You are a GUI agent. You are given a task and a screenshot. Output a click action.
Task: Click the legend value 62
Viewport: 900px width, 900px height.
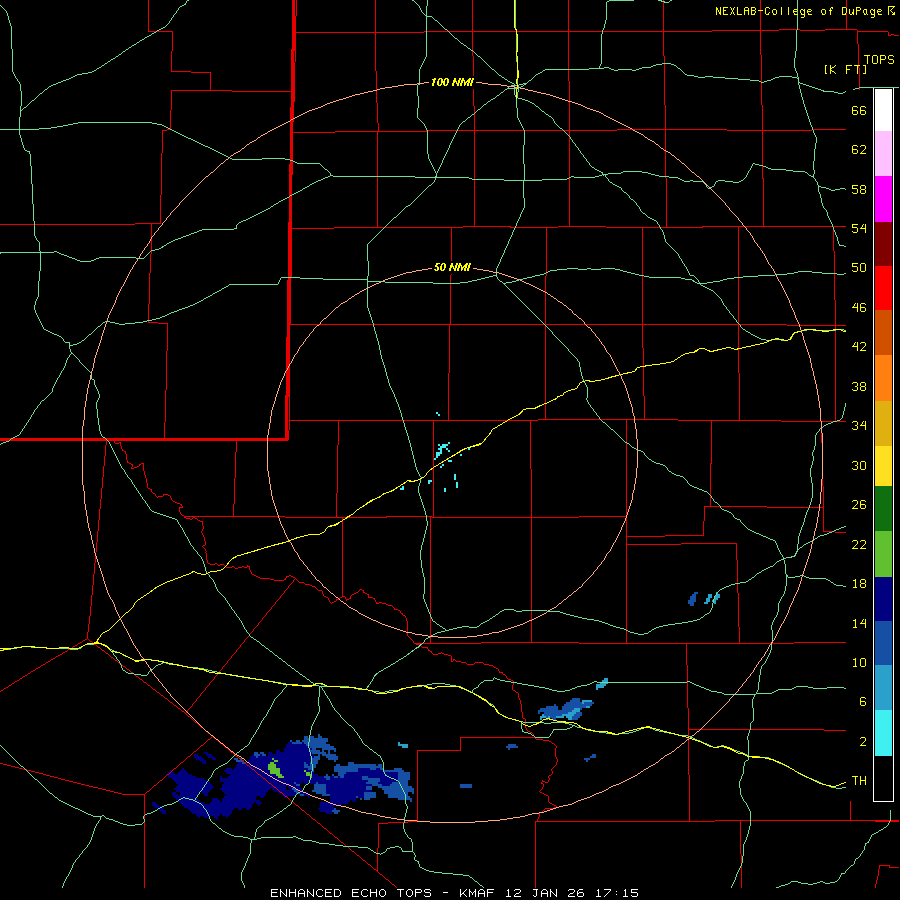click(x=859, y=150)
